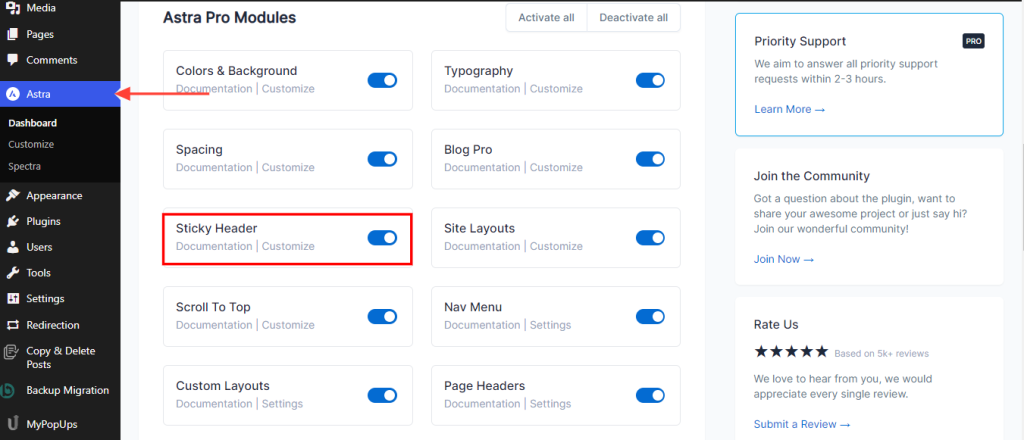1024x440 pixels.
Task: Switch off the Page Headers module
Action: tap(650, 395)
